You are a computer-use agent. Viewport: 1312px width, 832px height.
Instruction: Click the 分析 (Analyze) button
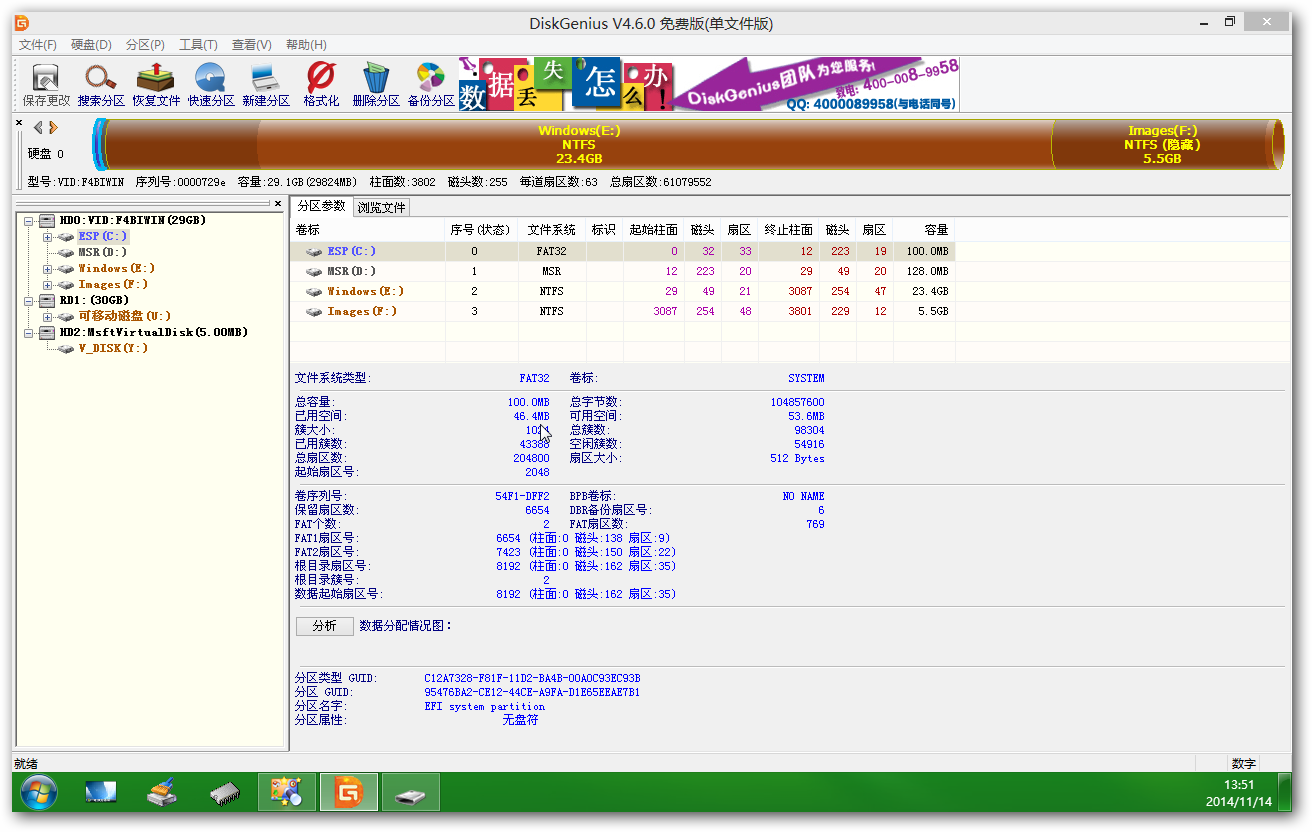click(x=325, y=626)
